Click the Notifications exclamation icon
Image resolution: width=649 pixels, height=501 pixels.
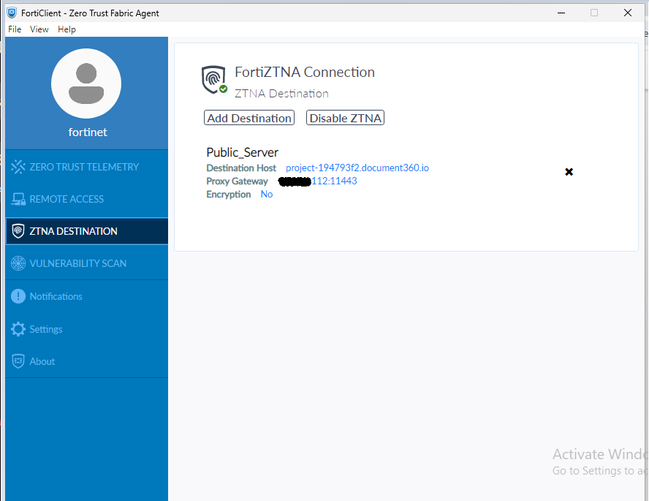(x=18, y=296)
